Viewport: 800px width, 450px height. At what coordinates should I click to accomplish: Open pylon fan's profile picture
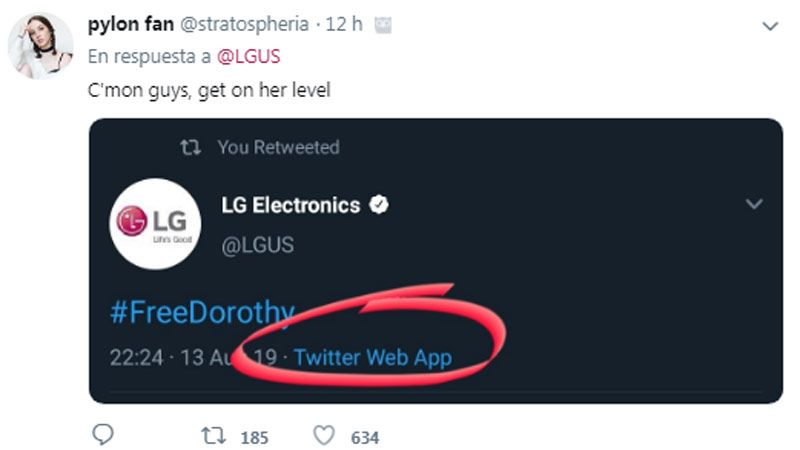41,47
